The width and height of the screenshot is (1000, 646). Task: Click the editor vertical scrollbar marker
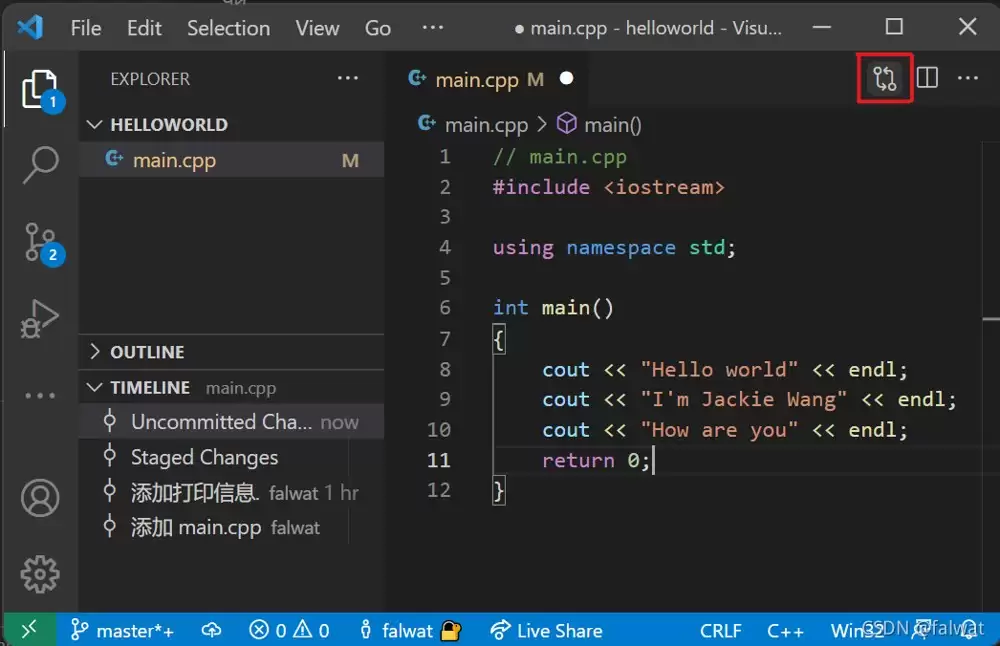point(991,318)
